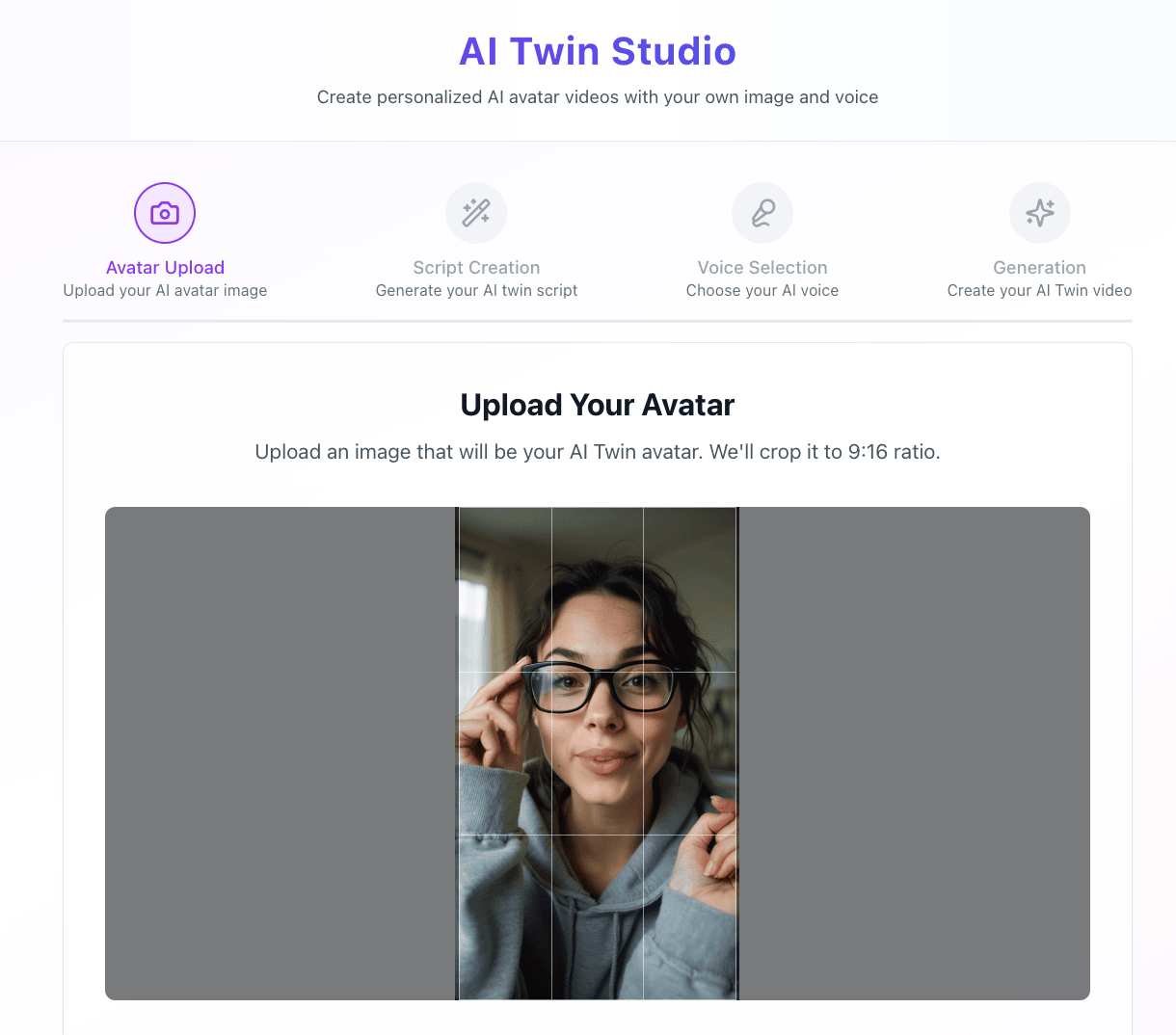The image size is (1176, 1035).
Task: Click the left edge of crop frame
Action: [459, 754]
